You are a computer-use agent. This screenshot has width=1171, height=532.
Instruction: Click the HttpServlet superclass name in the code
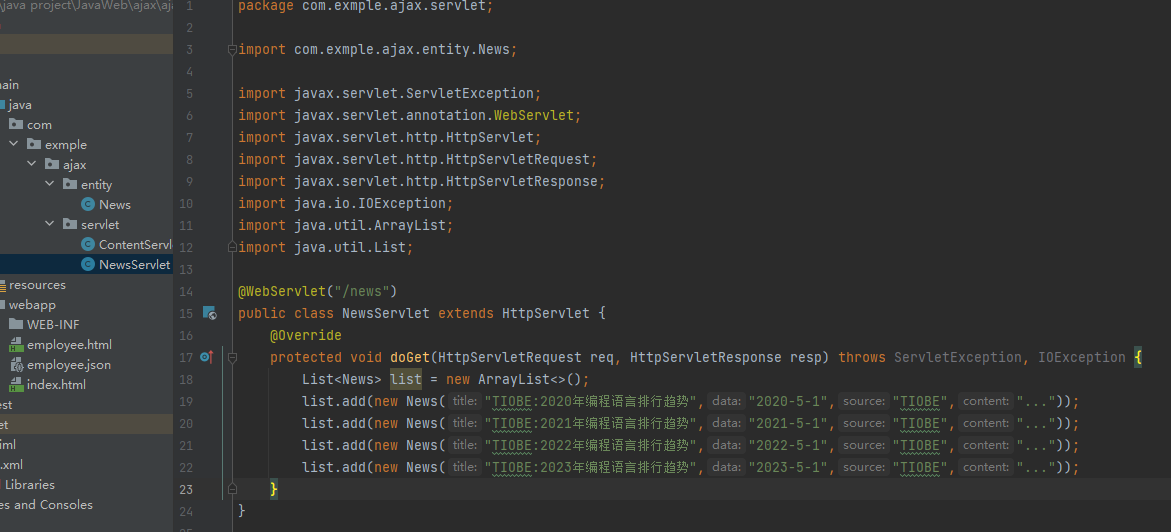(x=545, y=314)
